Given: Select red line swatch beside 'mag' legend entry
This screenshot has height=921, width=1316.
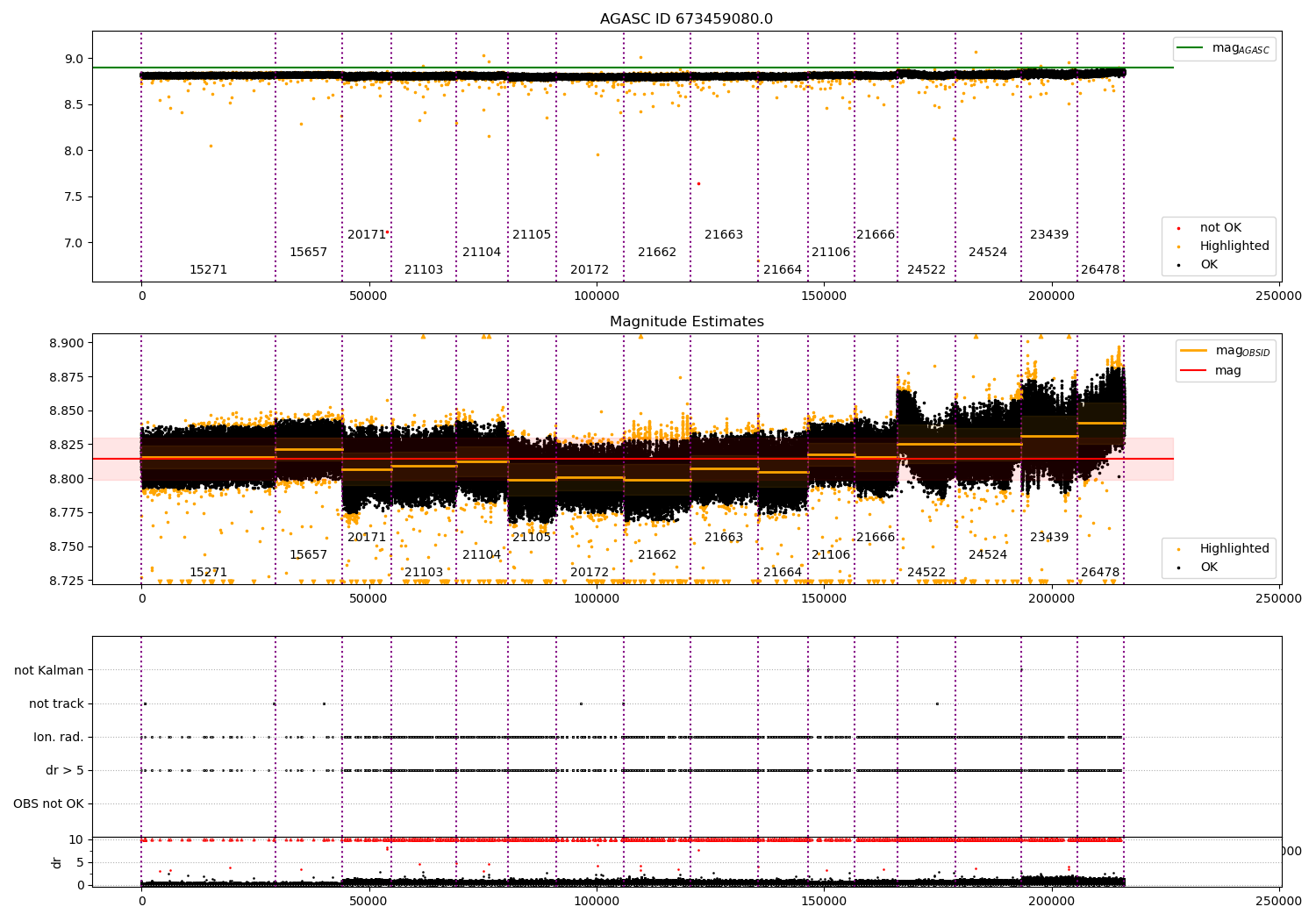Looking at the screenshot, I should point(1193,370).
